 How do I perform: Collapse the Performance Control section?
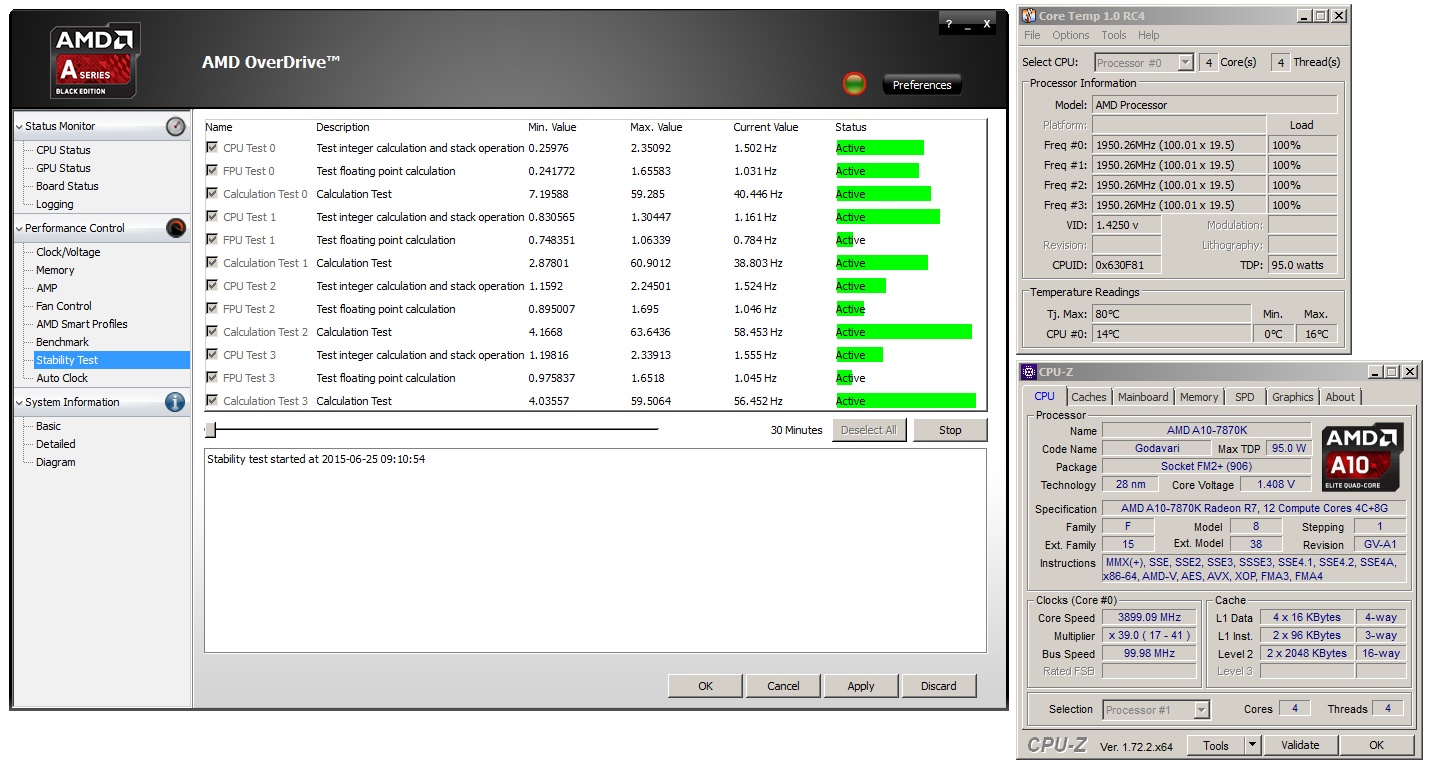(x=19, y=228)
